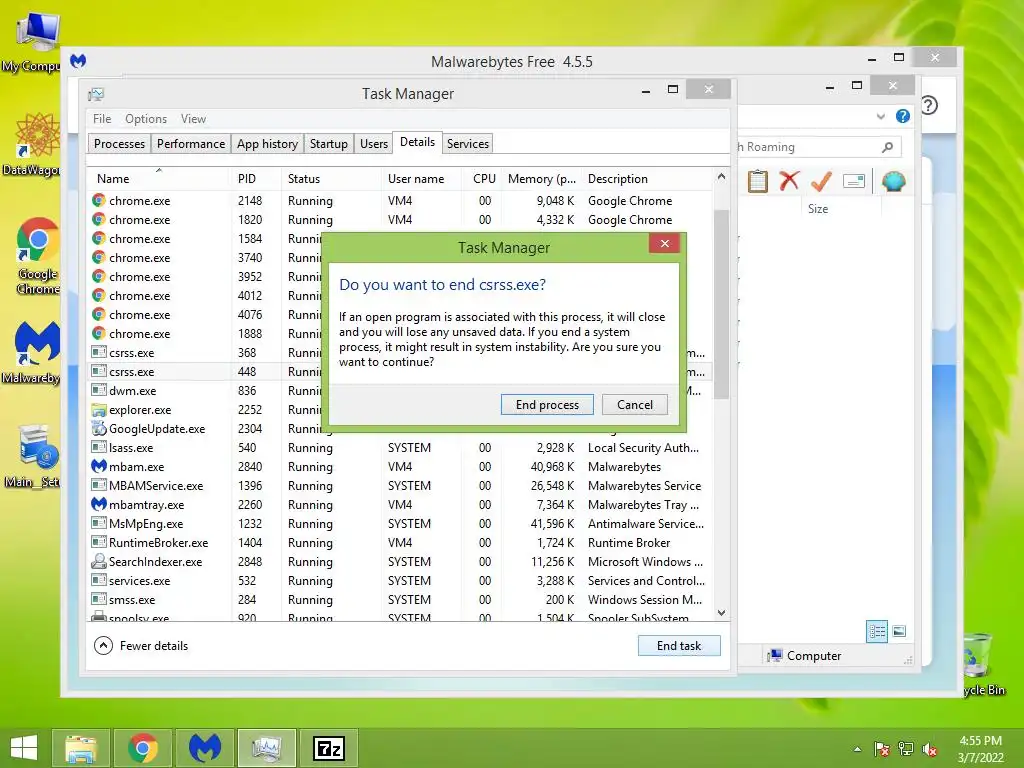
Task: Click the GoogleUpdate.exe process icon
Action: tap(99, 428)
